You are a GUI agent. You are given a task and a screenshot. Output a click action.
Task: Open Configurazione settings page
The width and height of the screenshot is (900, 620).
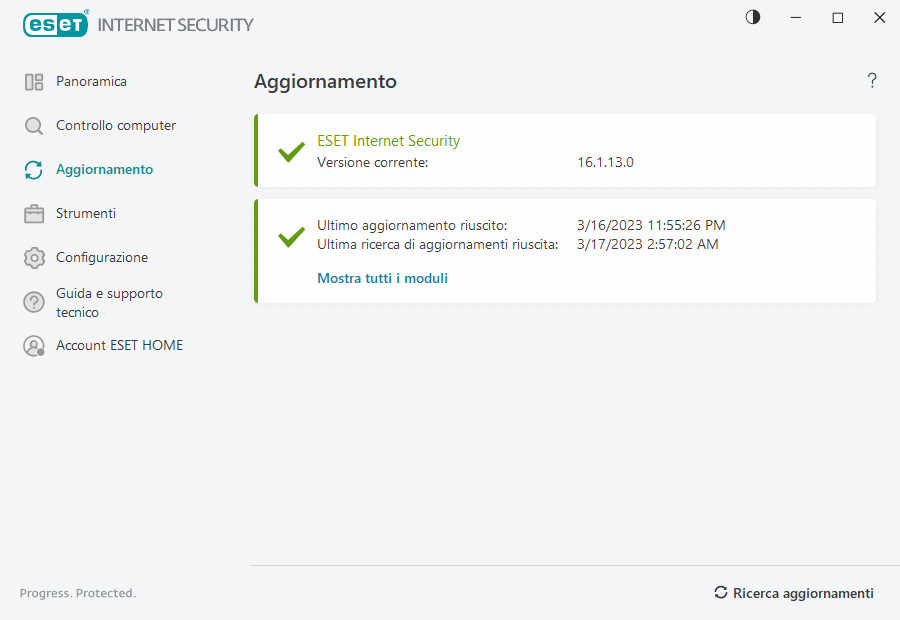(102, 258)
